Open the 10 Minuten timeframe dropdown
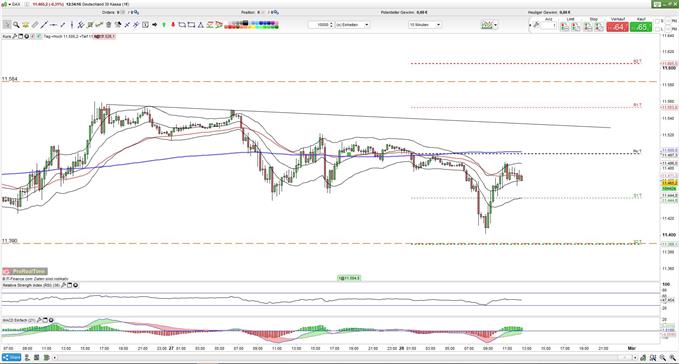Image resolution: width=679 pixels, height=364 pixels. coord(425,25)
